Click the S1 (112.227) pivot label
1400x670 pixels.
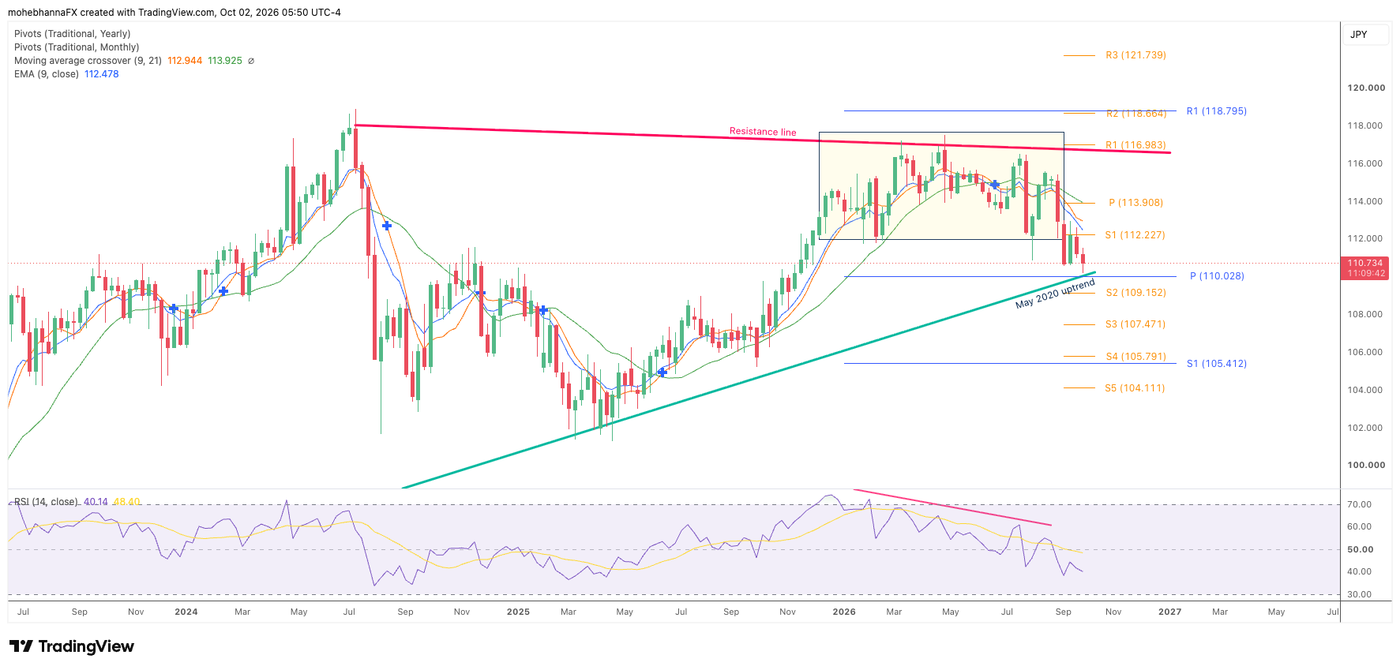coord(1136,235)
